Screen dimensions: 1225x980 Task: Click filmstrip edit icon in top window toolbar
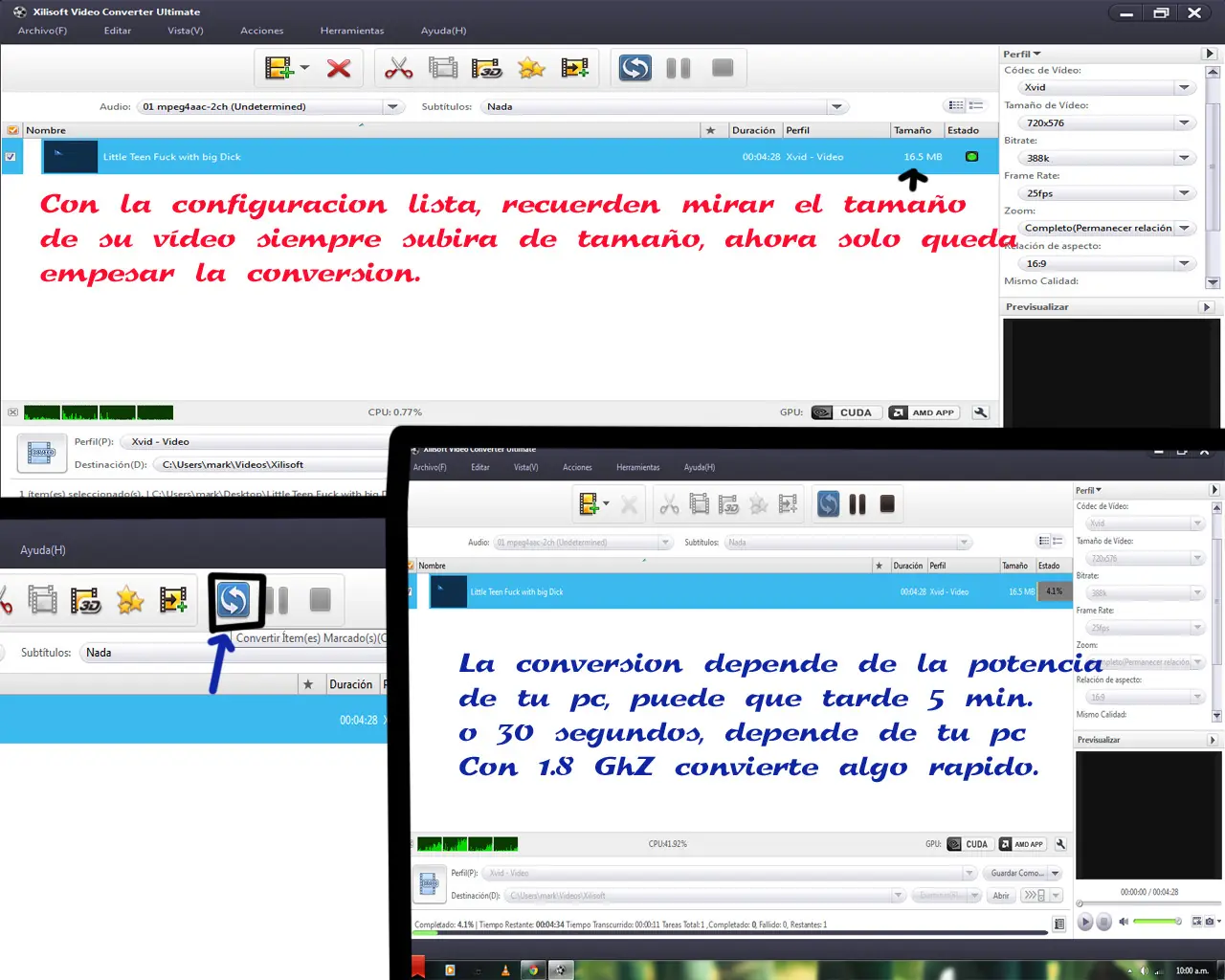(x=443, y=68)
